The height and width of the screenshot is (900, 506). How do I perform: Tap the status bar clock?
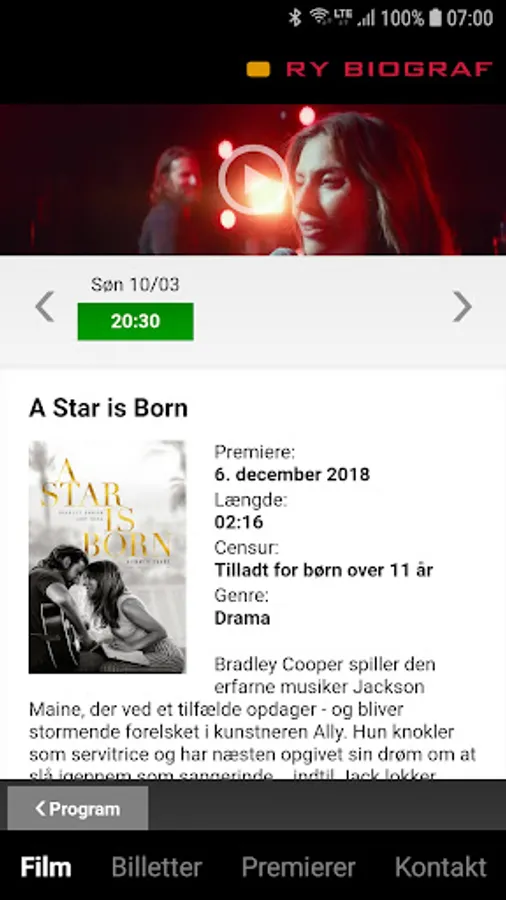(470, 18)
